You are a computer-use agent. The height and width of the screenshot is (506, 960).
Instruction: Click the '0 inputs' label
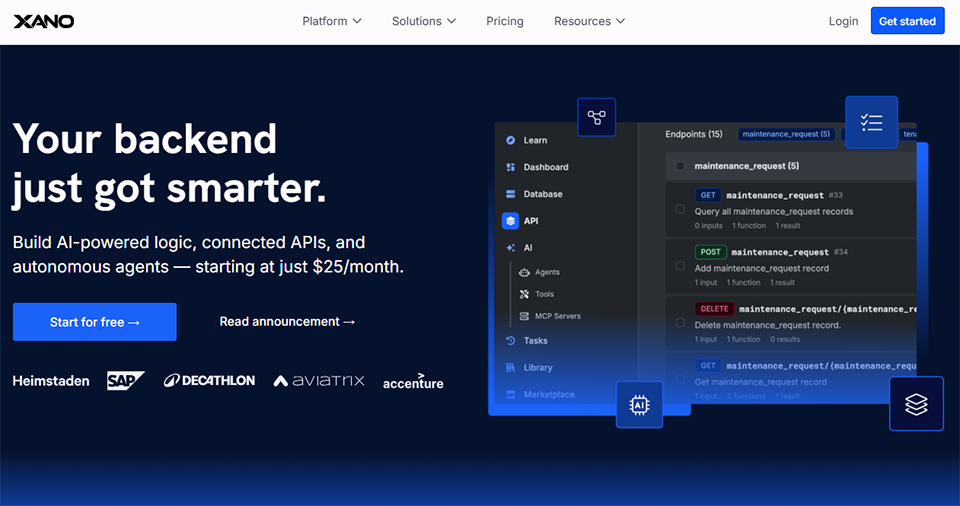[708, 225]
